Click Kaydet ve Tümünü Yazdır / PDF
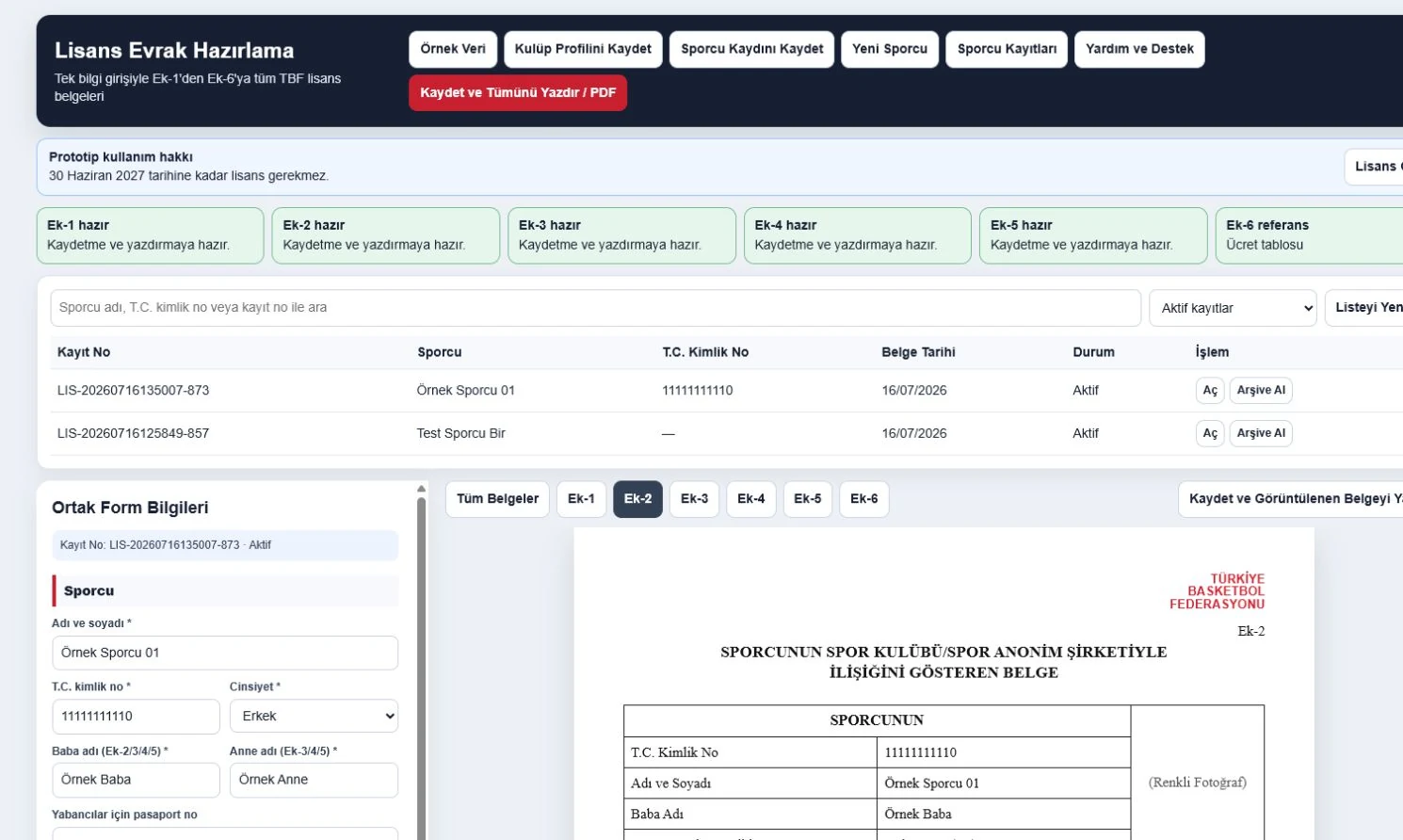The image size is (1403, 840). click(518, 92)
